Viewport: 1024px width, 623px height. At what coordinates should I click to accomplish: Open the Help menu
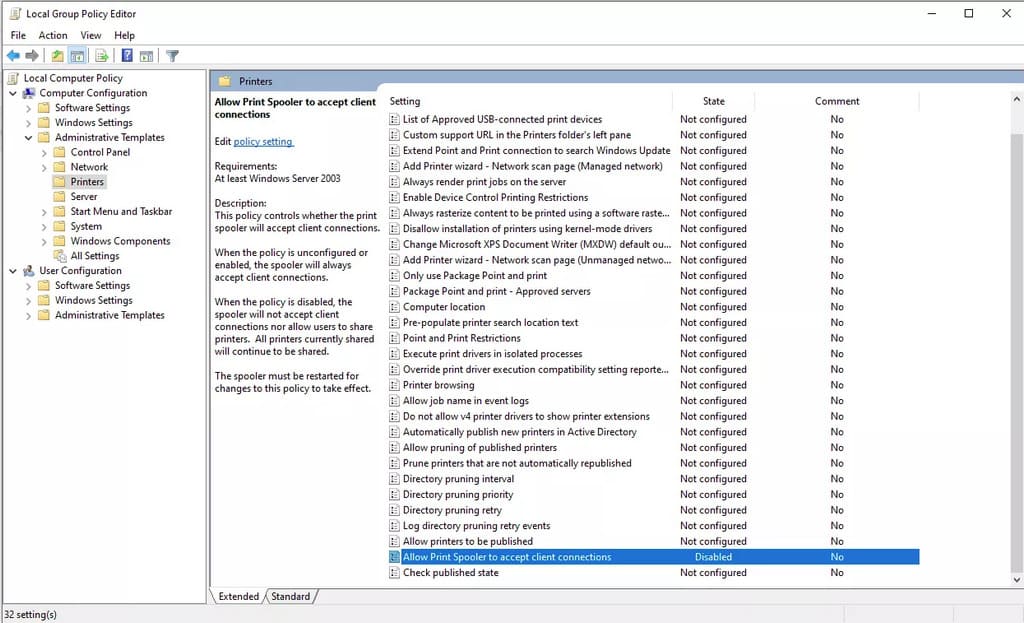[124, 35]
